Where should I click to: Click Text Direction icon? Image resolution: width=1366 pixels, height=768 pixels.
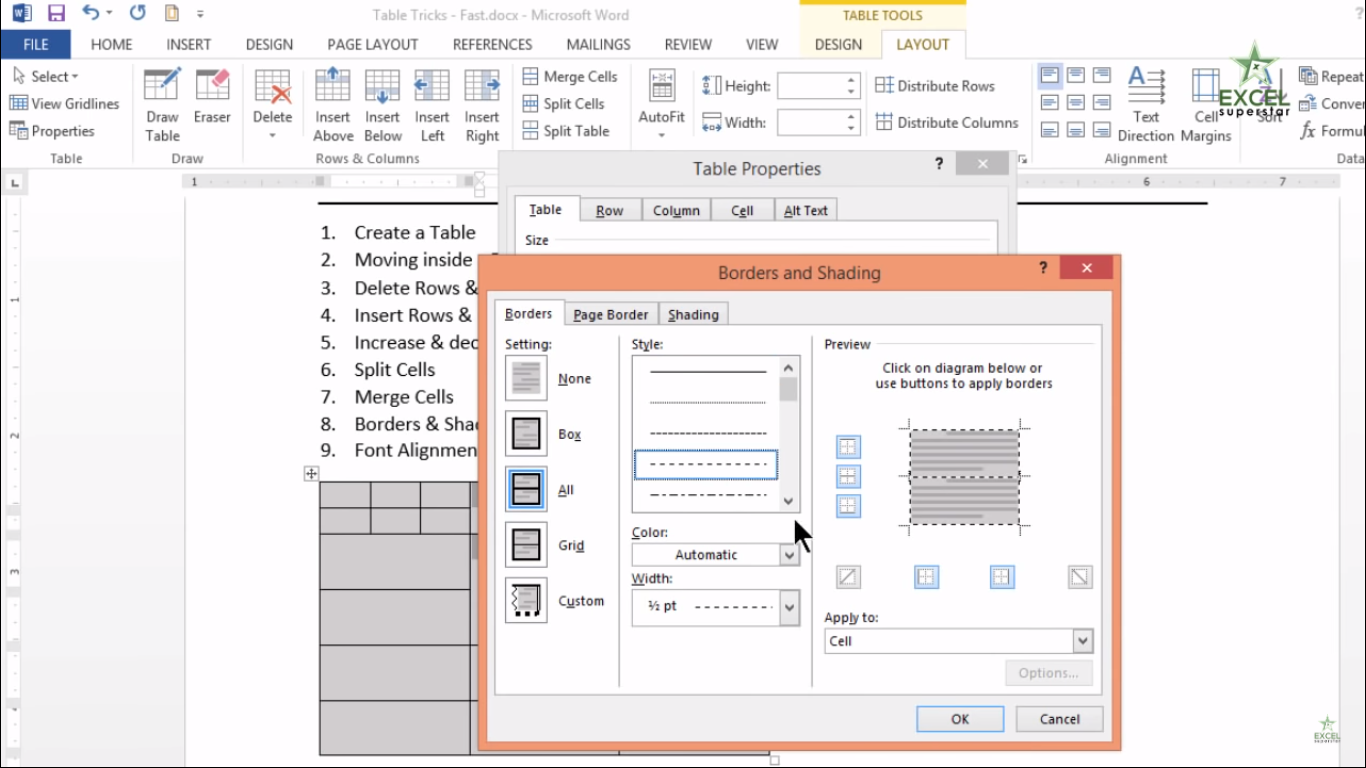[1146, 106]
